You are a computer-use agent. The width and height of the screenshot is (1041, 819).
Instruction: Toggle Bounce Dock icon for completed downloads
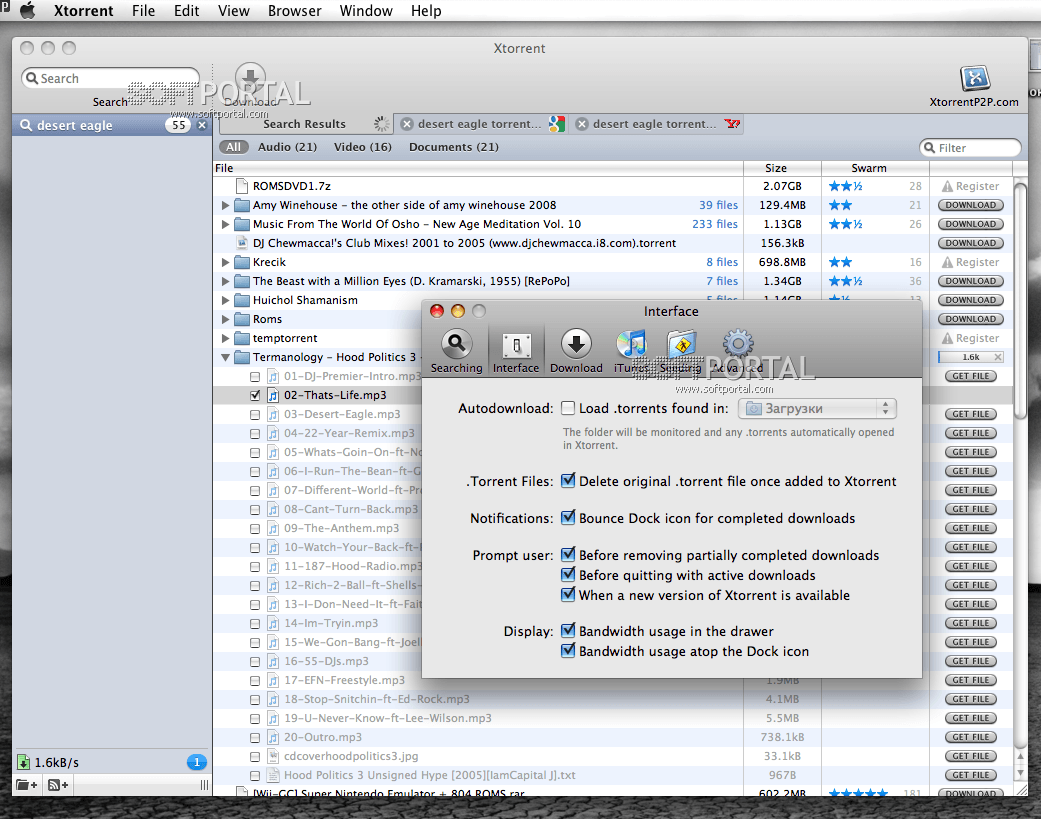pos(568,517)
